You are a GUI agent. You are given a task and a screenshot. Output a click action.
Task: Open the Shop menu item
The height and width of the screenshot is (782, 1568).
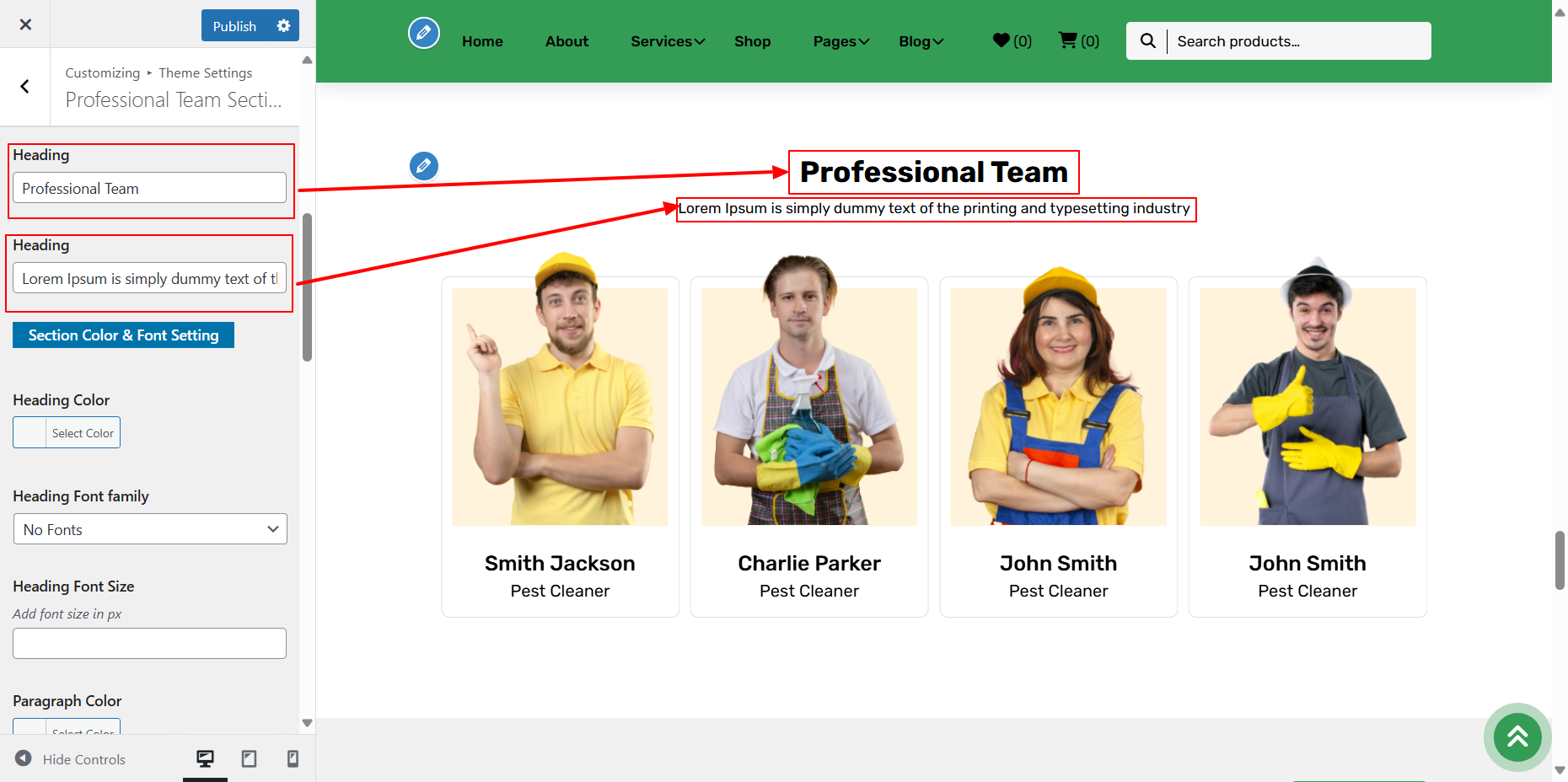pyautogui.click(x=752, y=41)
